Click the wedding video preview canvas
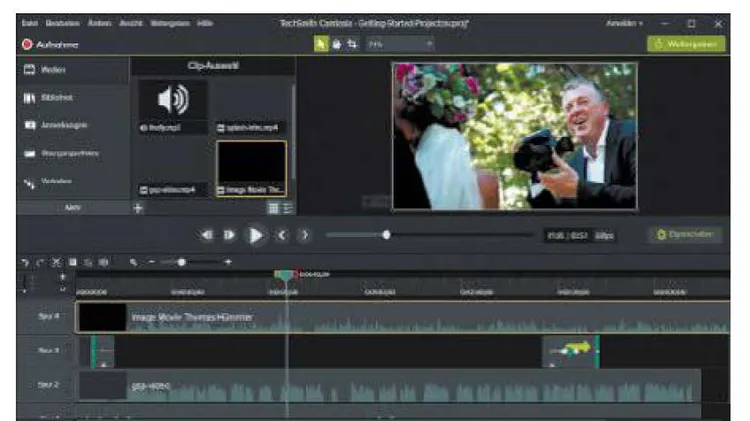 tap(515, 136)
